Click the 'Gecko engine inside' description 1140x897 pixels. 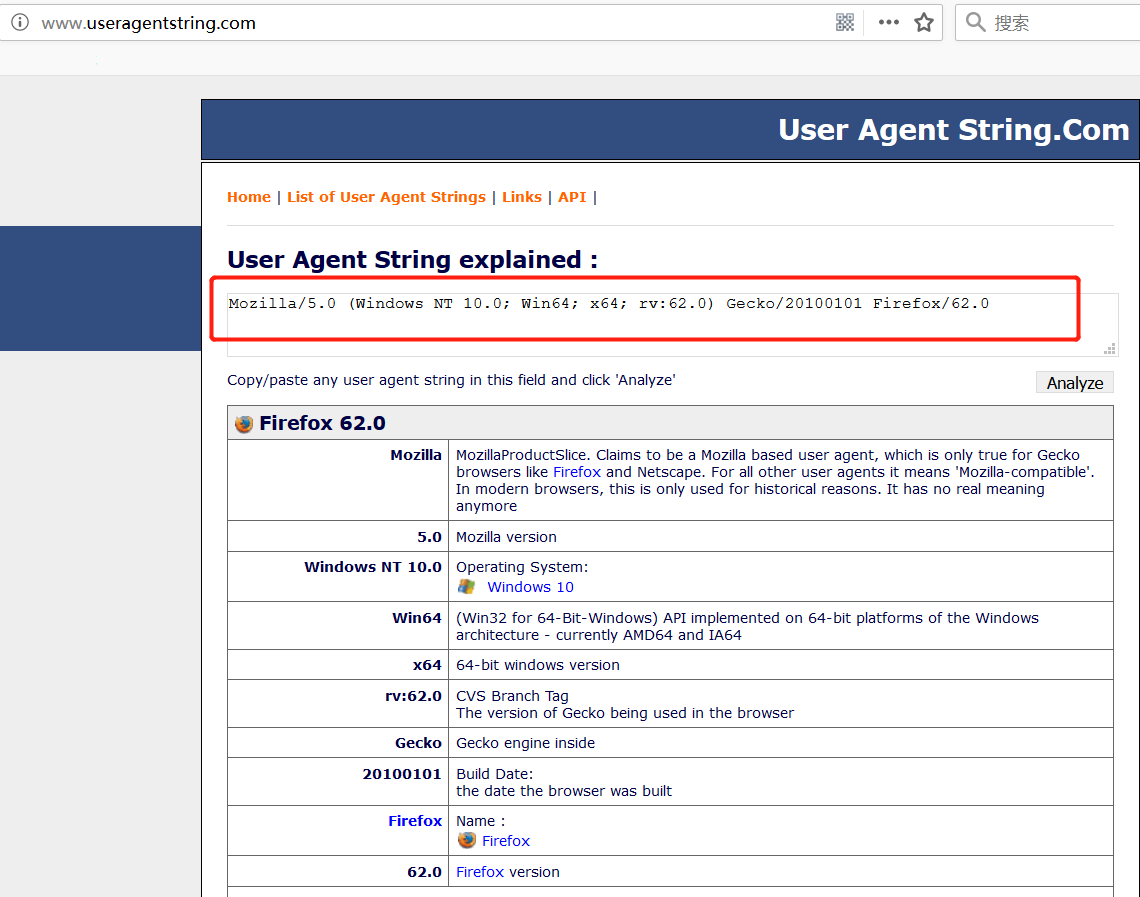pyautogui.click(x=526, y=743)
